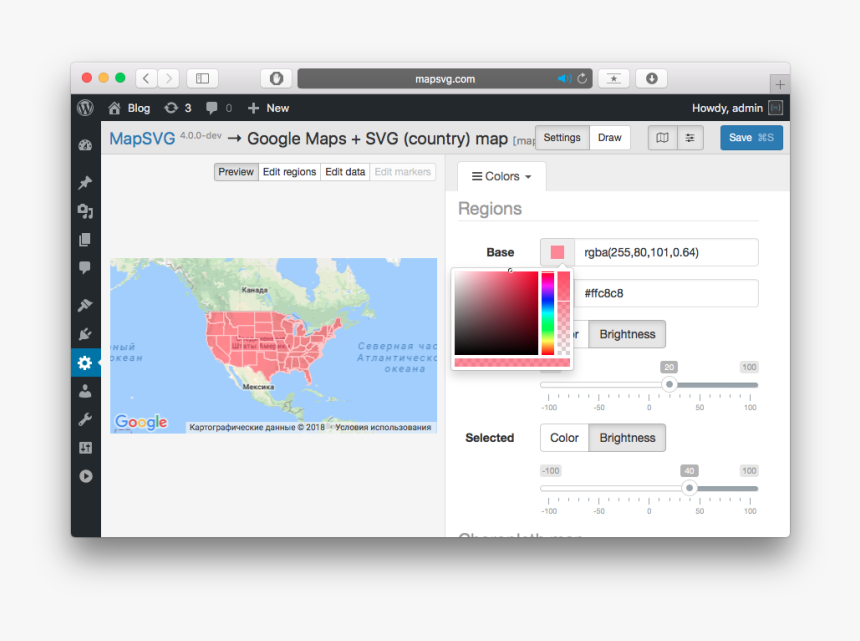Open Posts via the pushpin icon
The image size is (860, 641).
click(x=85, y=183)
